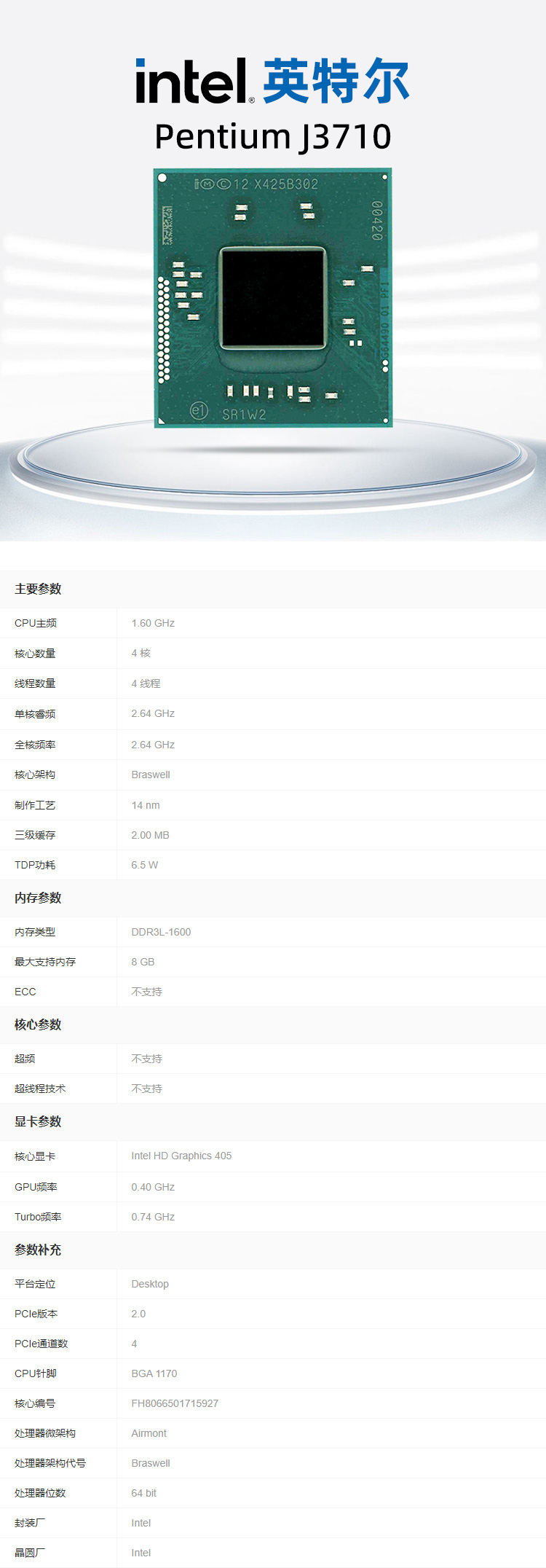This screenshot has height=1568, width=546.
Task: Click the 超频 label
Action: (x=25, y=1059)
